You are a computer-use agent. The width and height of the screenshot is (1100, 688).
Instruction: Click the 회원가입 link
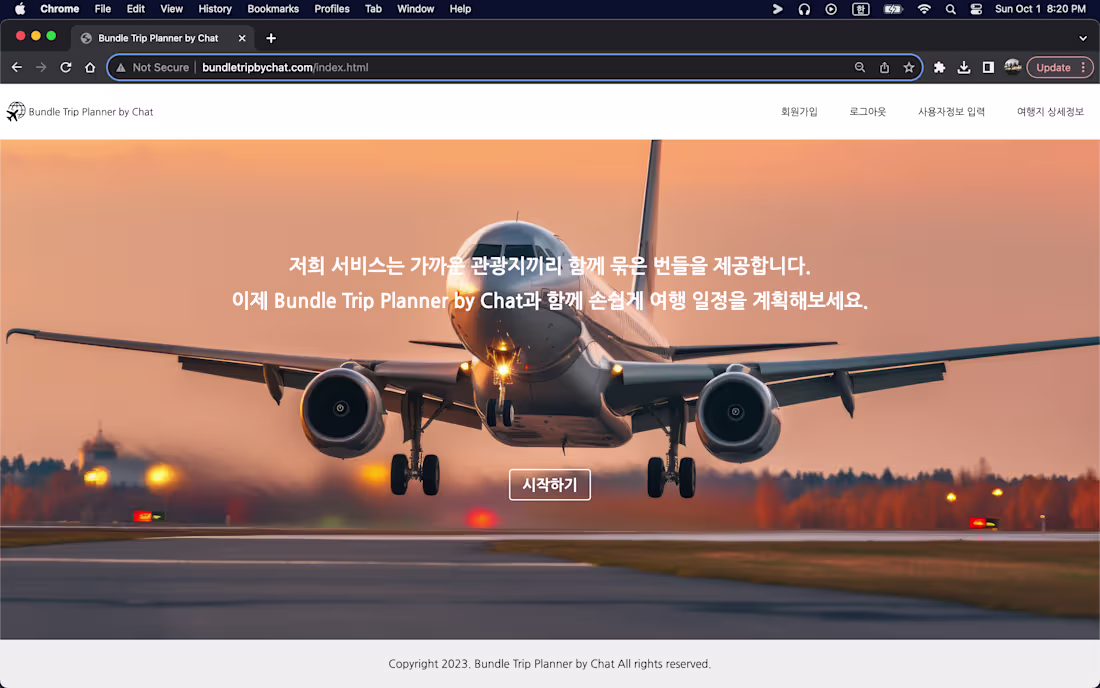pyautogui.click(x=798, y=111)
